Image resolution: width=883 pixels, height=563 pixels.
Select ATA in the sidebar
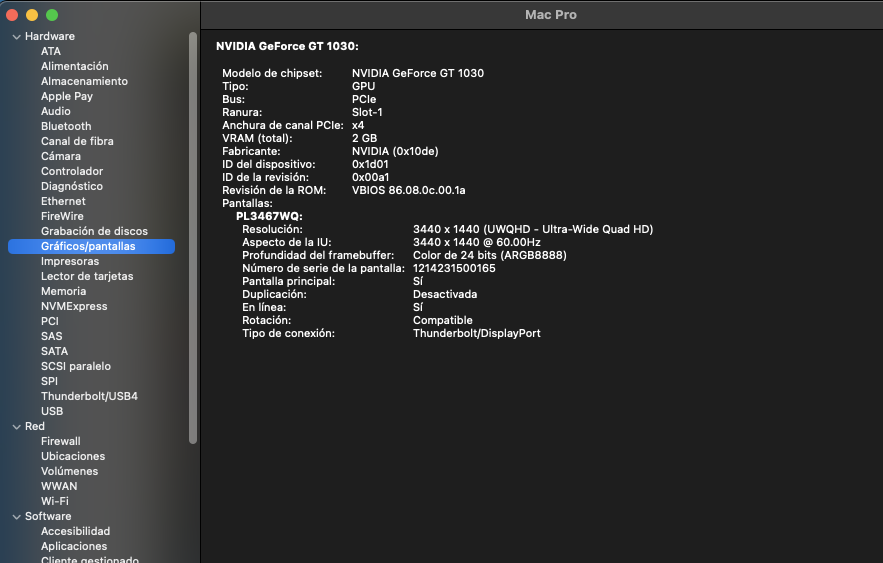(51, 51)
